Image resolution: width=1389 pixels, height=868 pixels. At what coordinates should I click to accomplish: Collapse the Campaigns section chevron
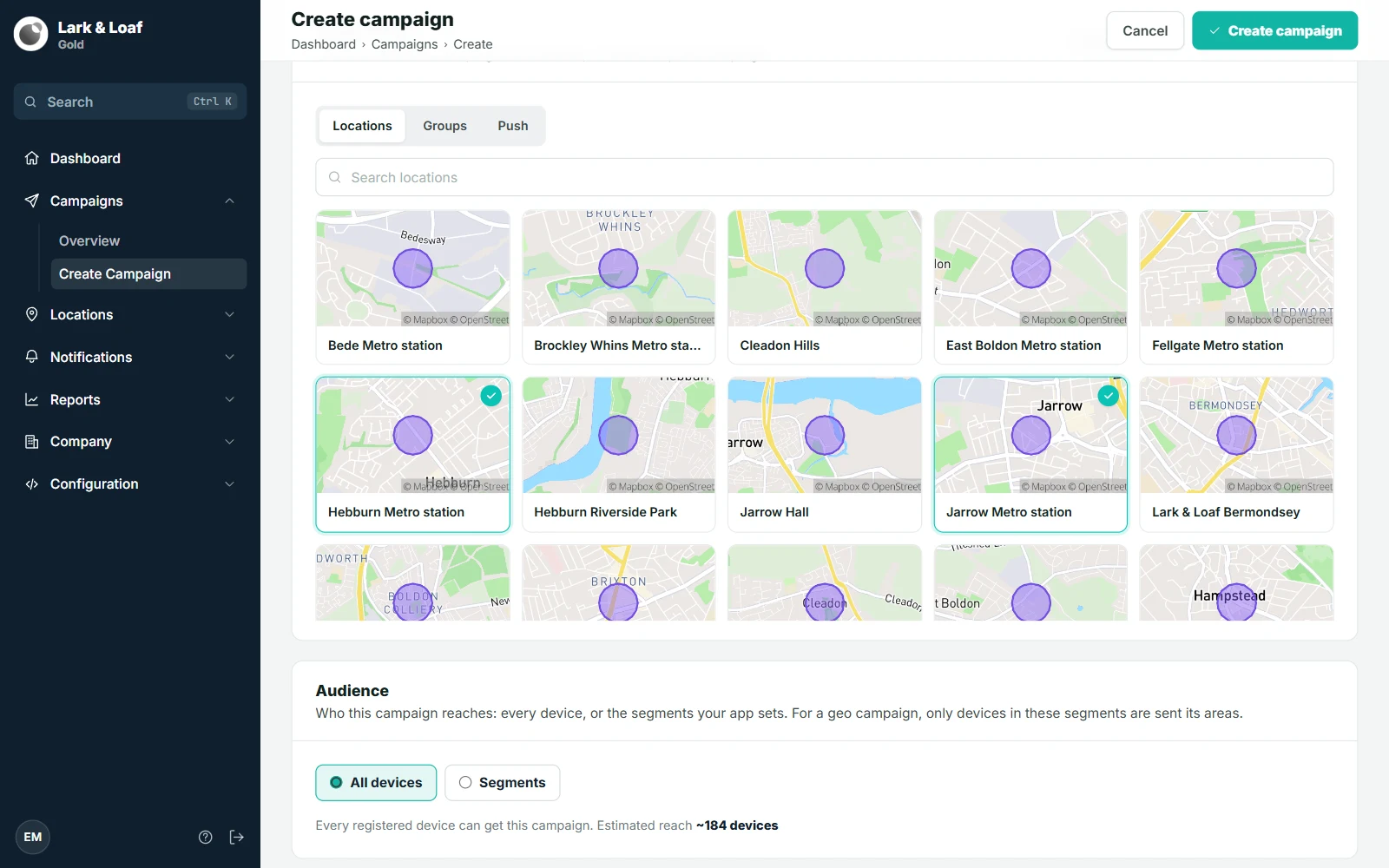[x=229, y=201]
